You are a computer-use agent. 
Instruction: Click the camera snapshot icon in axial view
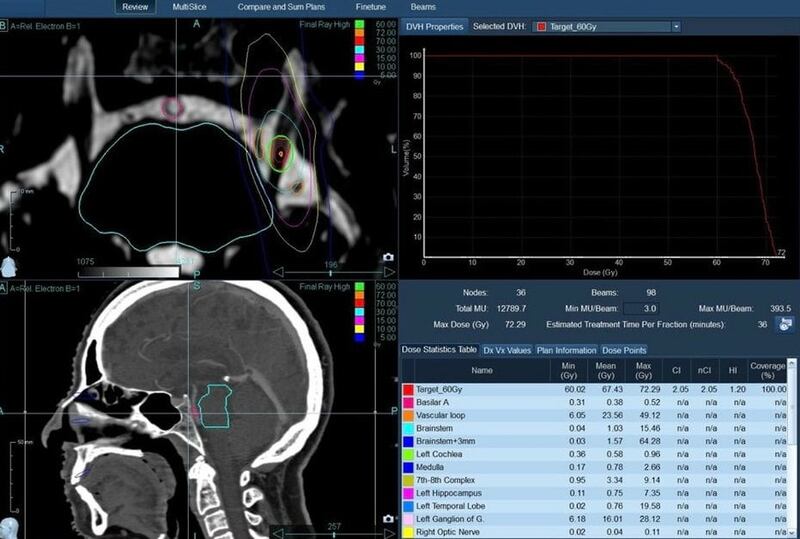(388, 257)
